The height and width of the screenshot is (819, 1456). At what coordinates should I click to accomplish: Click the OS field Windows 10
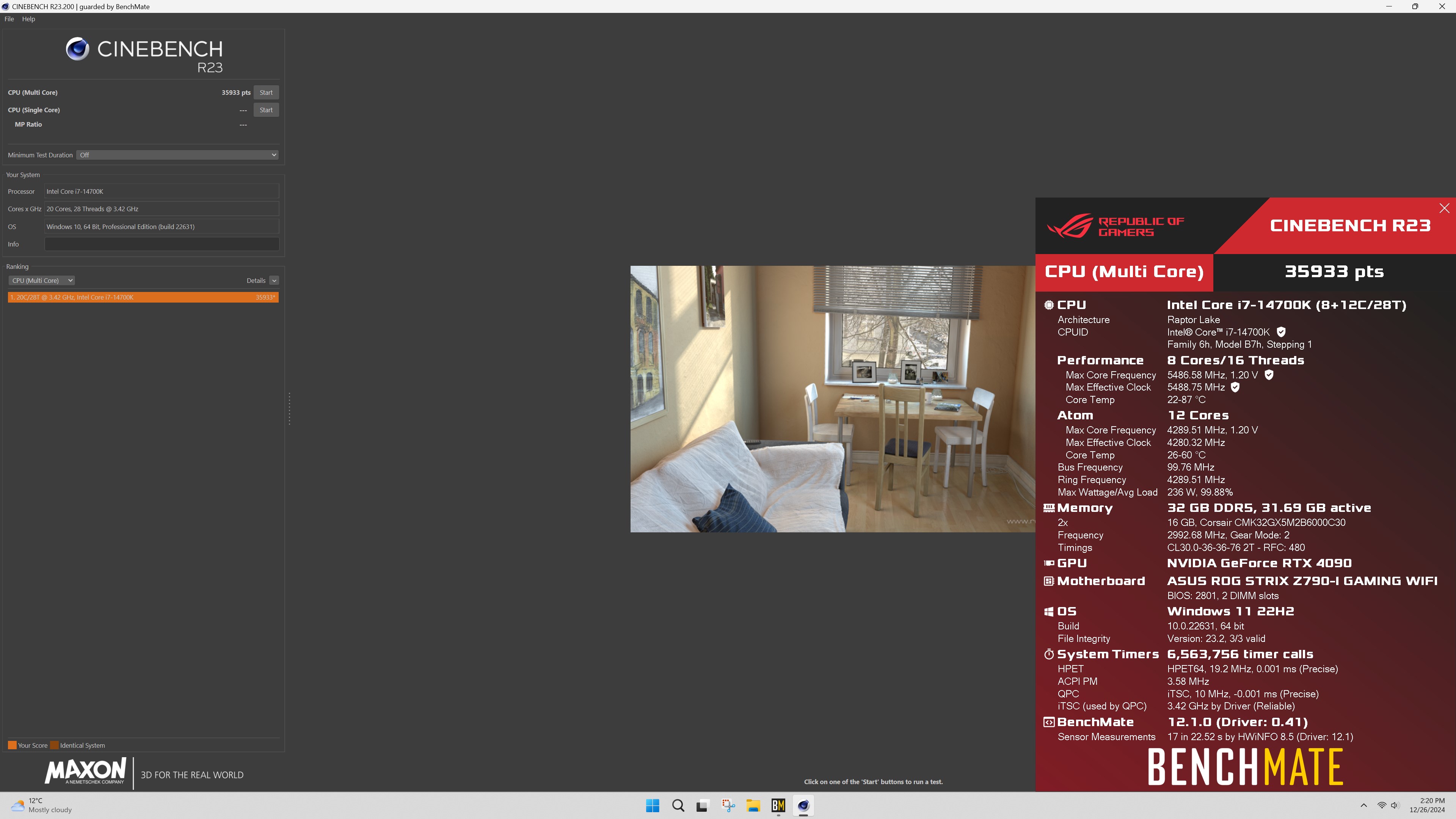tap(162, 227)
